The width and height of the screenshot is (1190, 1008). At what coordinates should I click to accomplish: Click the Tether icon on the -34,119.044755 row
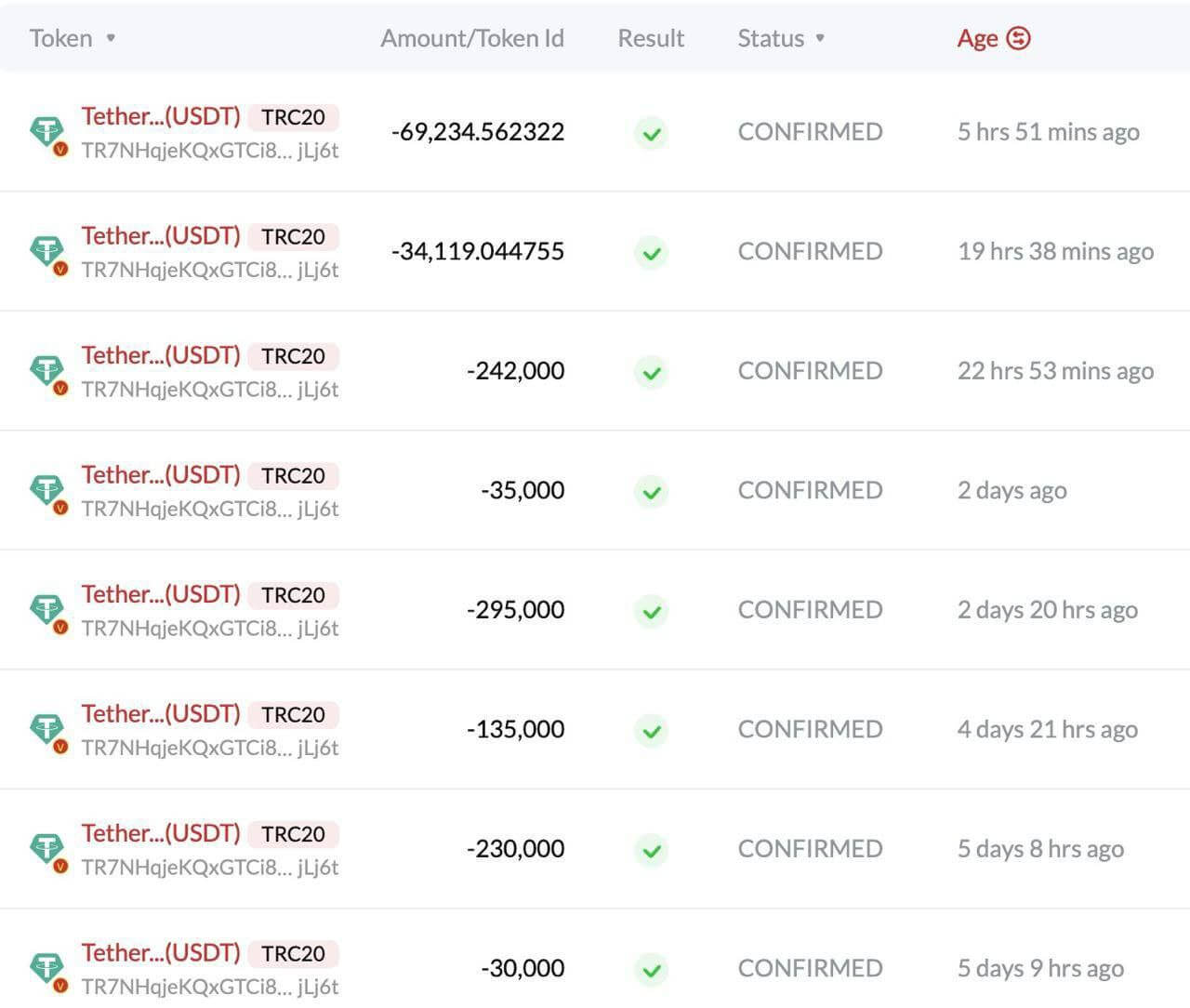[47, 252]
